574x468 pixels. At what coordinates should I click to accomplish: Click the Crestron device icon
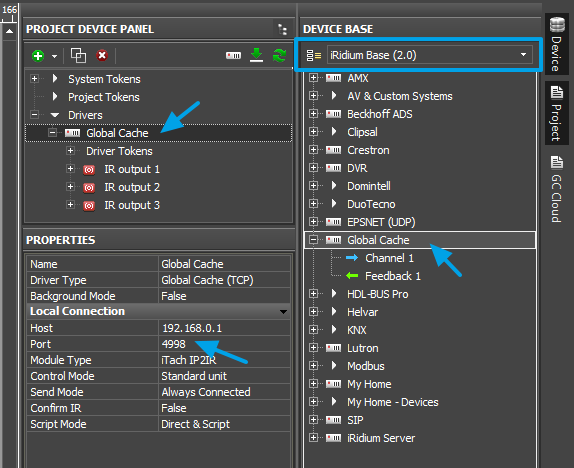(333, 150)
